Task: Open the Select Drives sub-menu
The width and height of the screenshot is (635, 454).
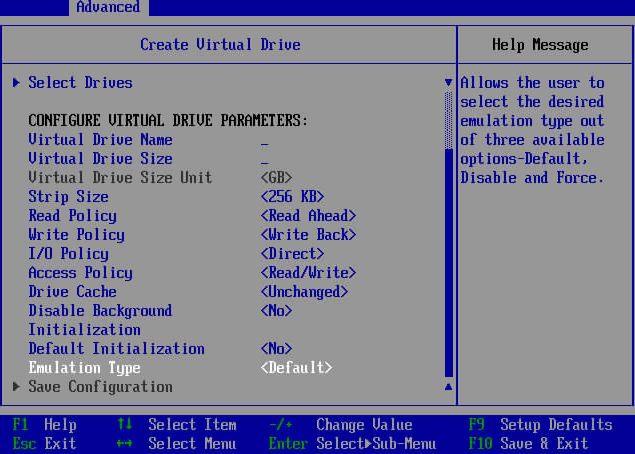Action: coord(80,83)
